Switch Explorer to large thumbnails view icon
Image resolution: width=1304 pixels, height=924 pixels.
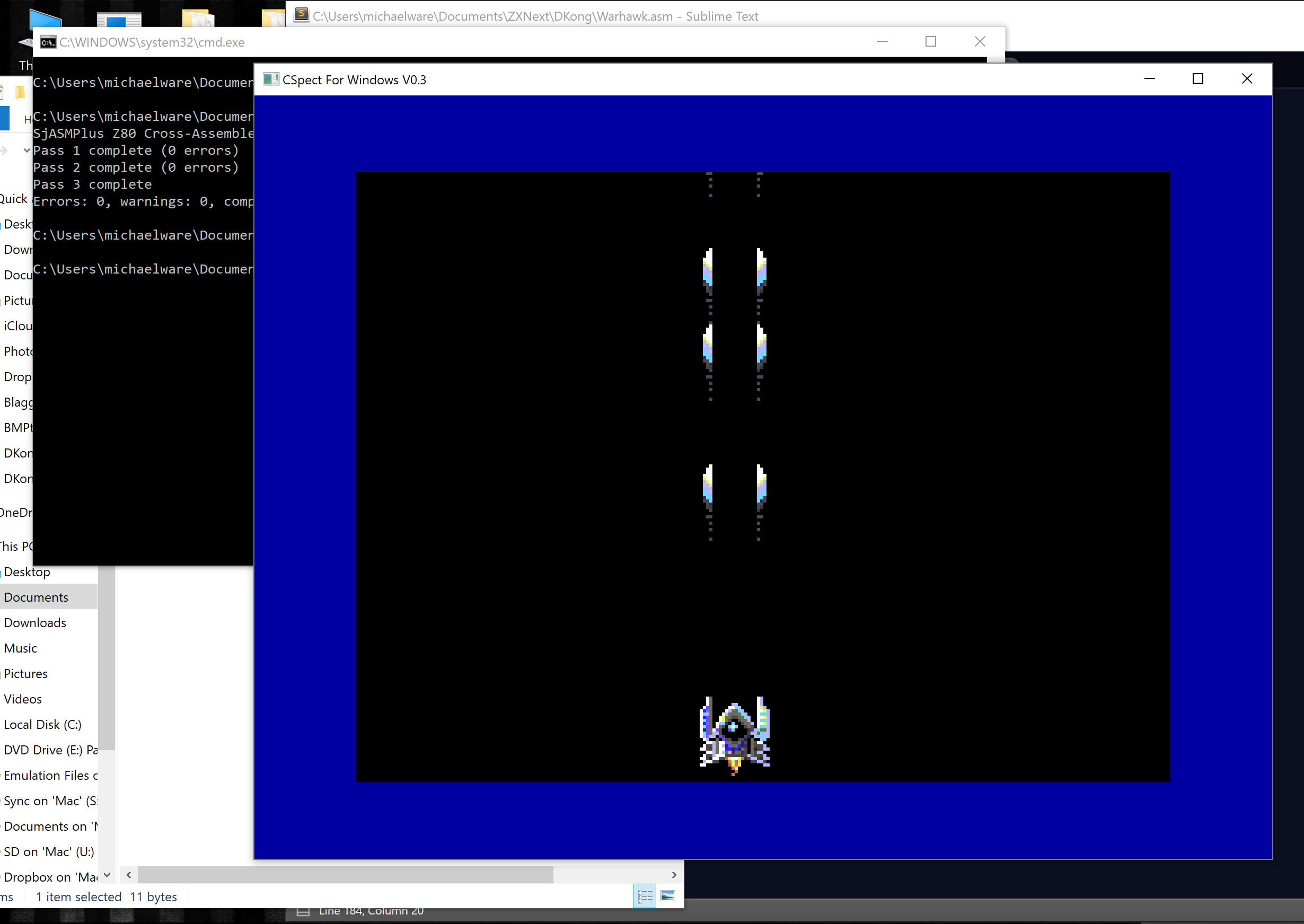(667, 896)
